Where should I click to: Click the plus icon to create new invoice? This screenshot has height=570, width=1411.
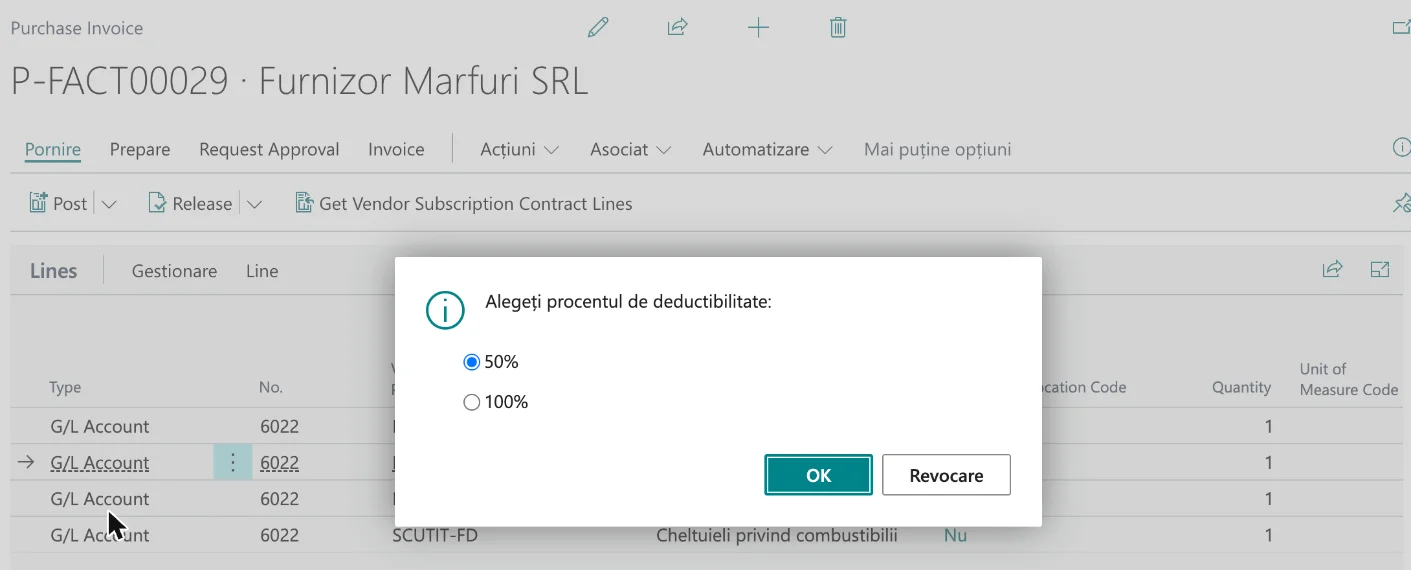coord(759,28)
